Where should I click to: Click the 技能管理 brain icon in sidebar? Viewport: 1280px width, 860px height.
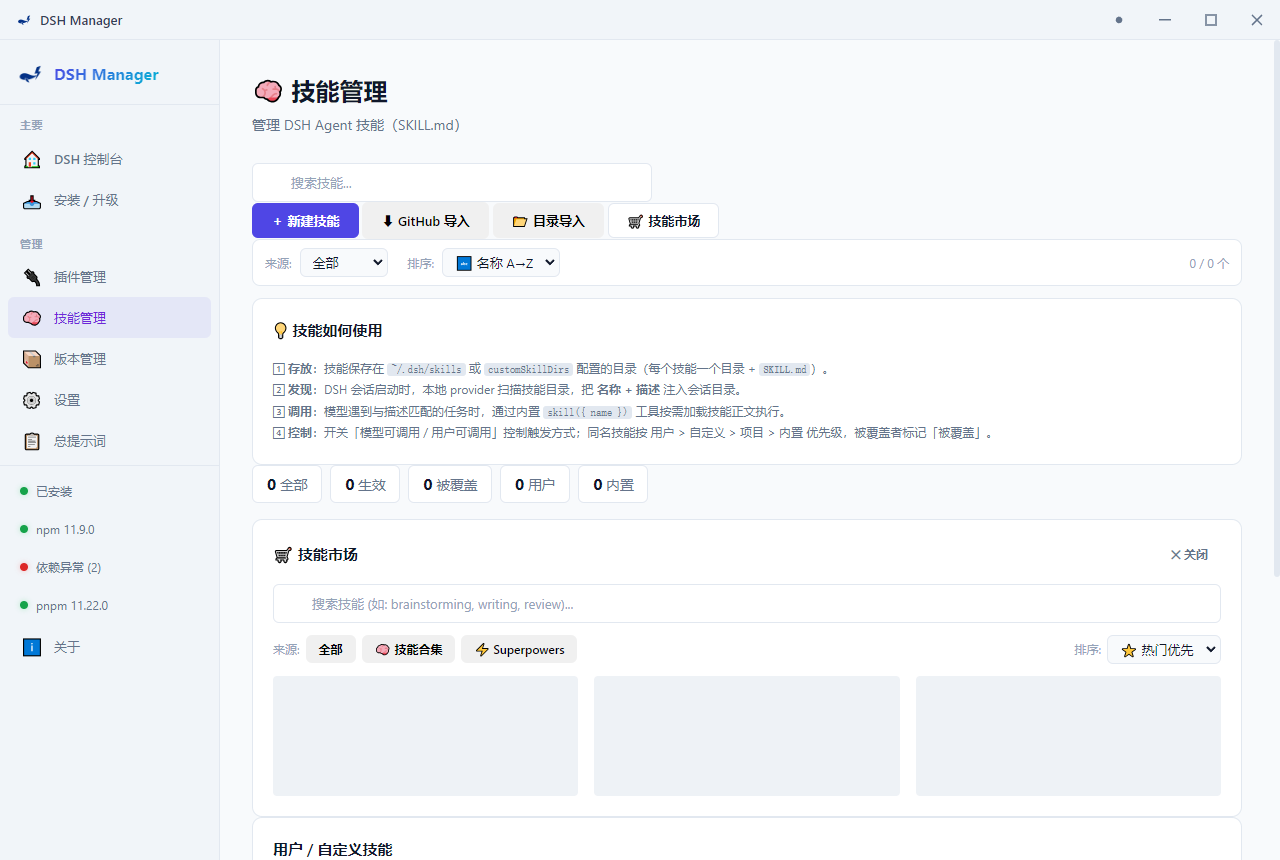point(32,318)
